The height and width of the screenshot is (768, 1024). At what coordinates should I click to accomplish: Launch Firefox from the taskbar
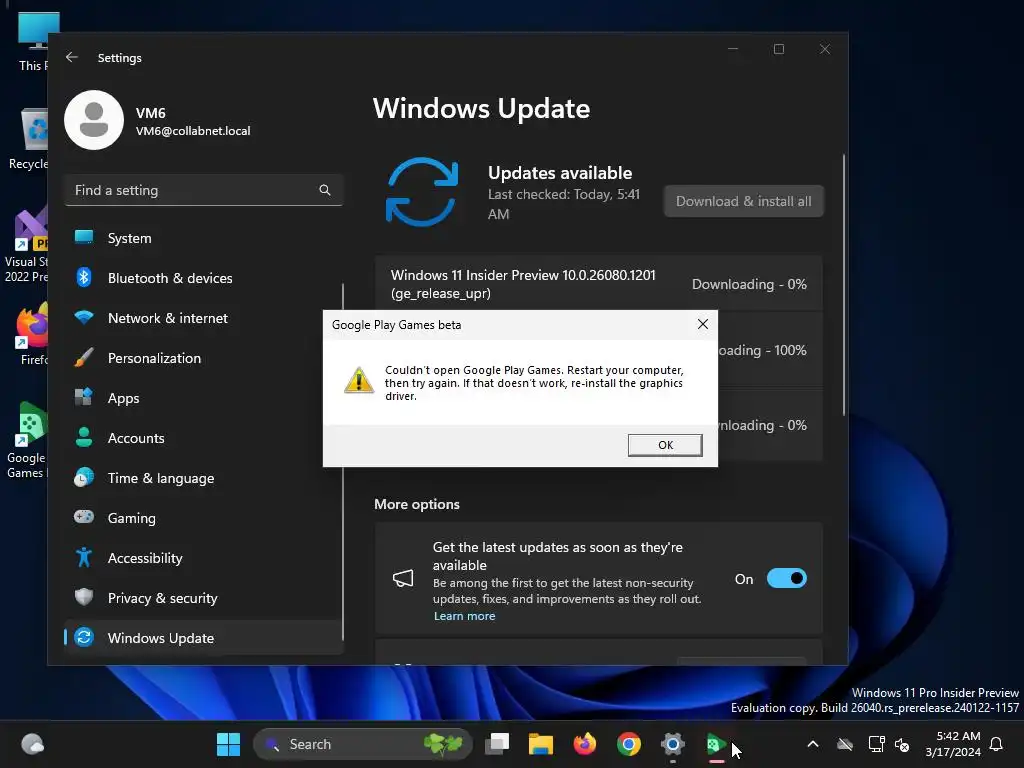pos(584,744)
